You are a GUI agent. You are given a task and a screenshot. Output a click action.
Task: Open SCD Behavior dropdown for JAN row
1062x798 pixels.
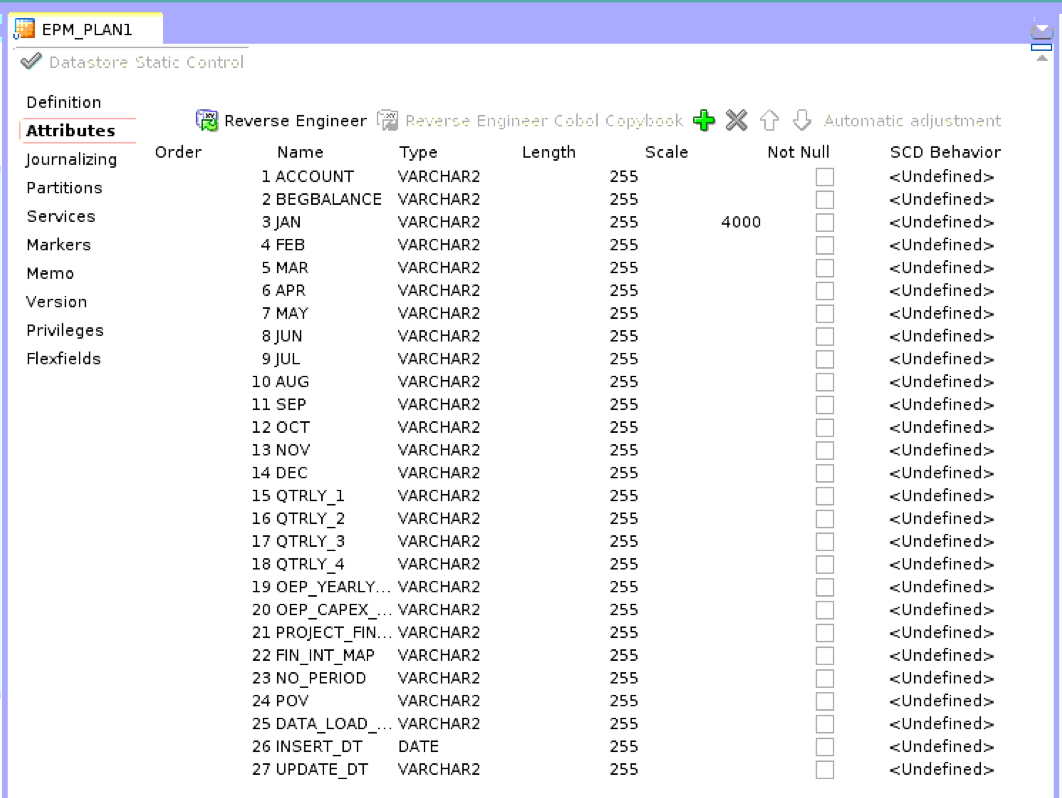coord(941,222)
